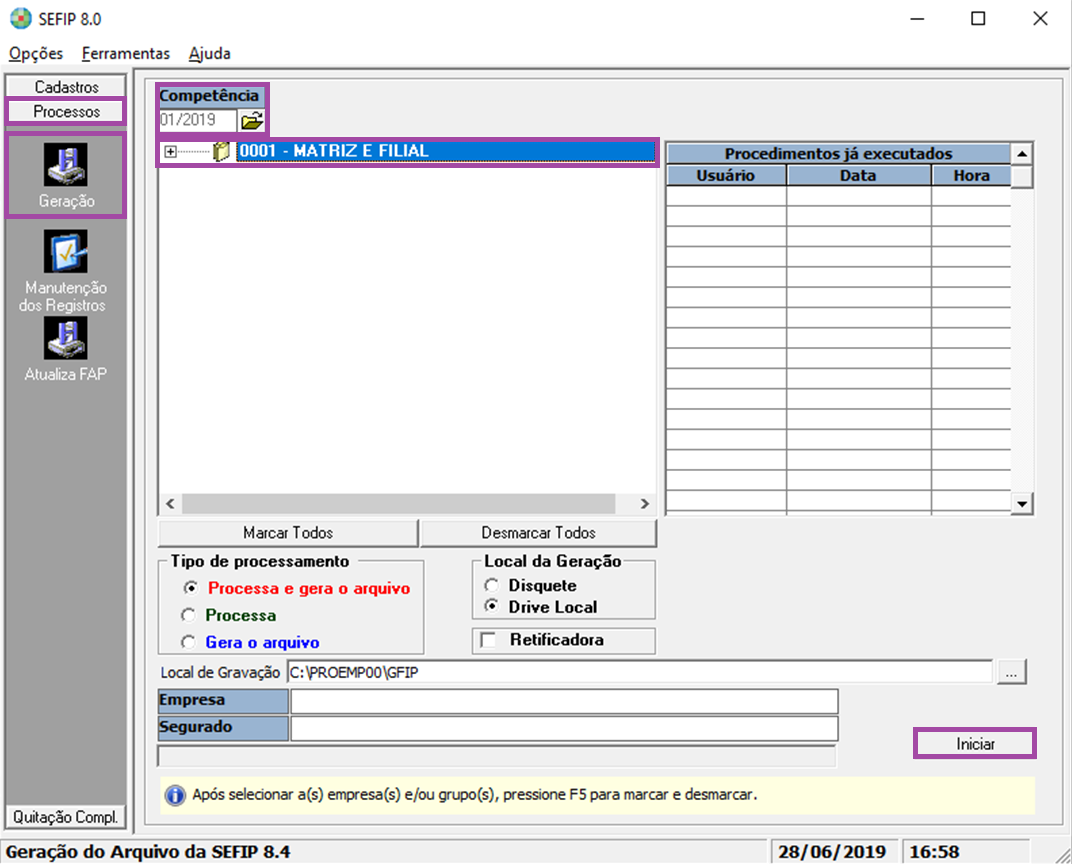Click Marcar Todos button
Viewport: 1072px width, 864px height.
[x=288, y=532]
